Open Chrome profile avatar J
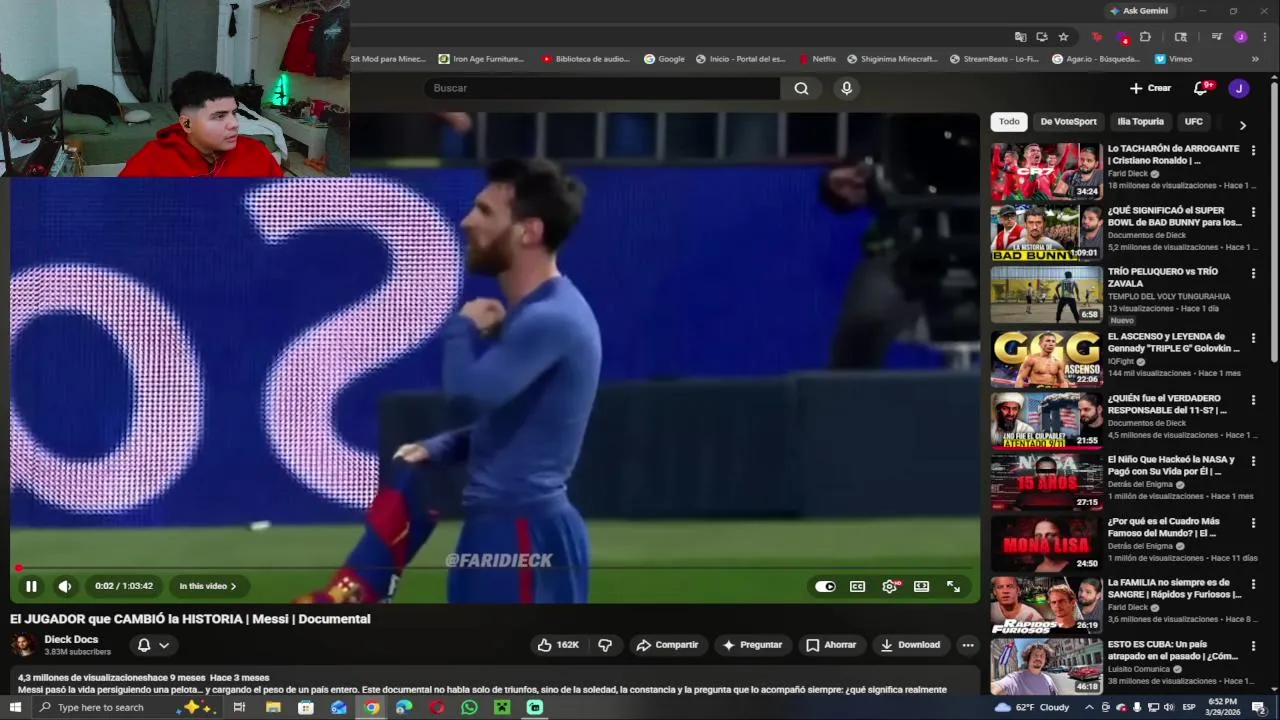The width and height of the screenshot is (1280, 720). [x=1241, y=37]
